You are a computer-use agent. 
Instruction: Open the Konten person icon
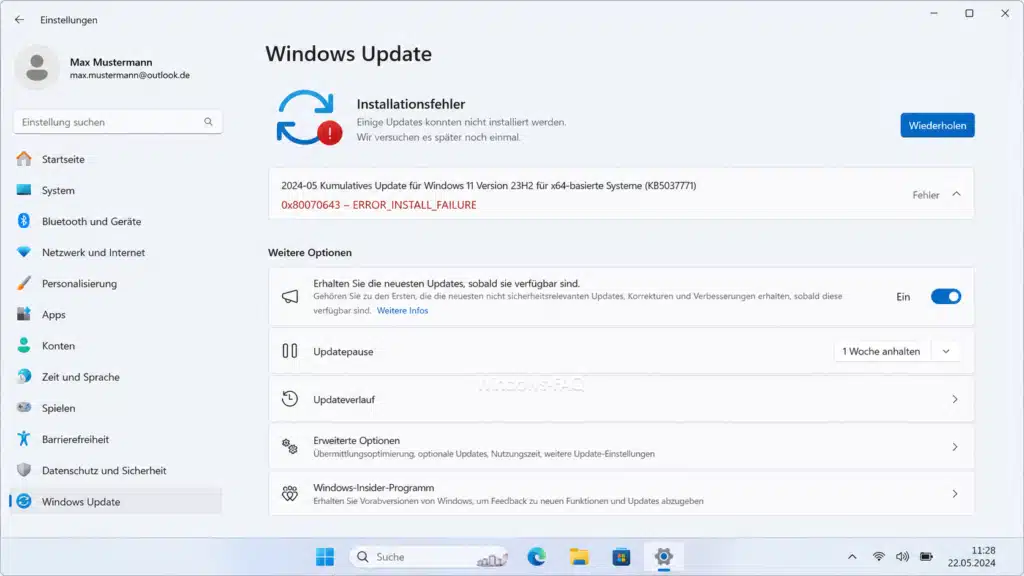[24, 345]
